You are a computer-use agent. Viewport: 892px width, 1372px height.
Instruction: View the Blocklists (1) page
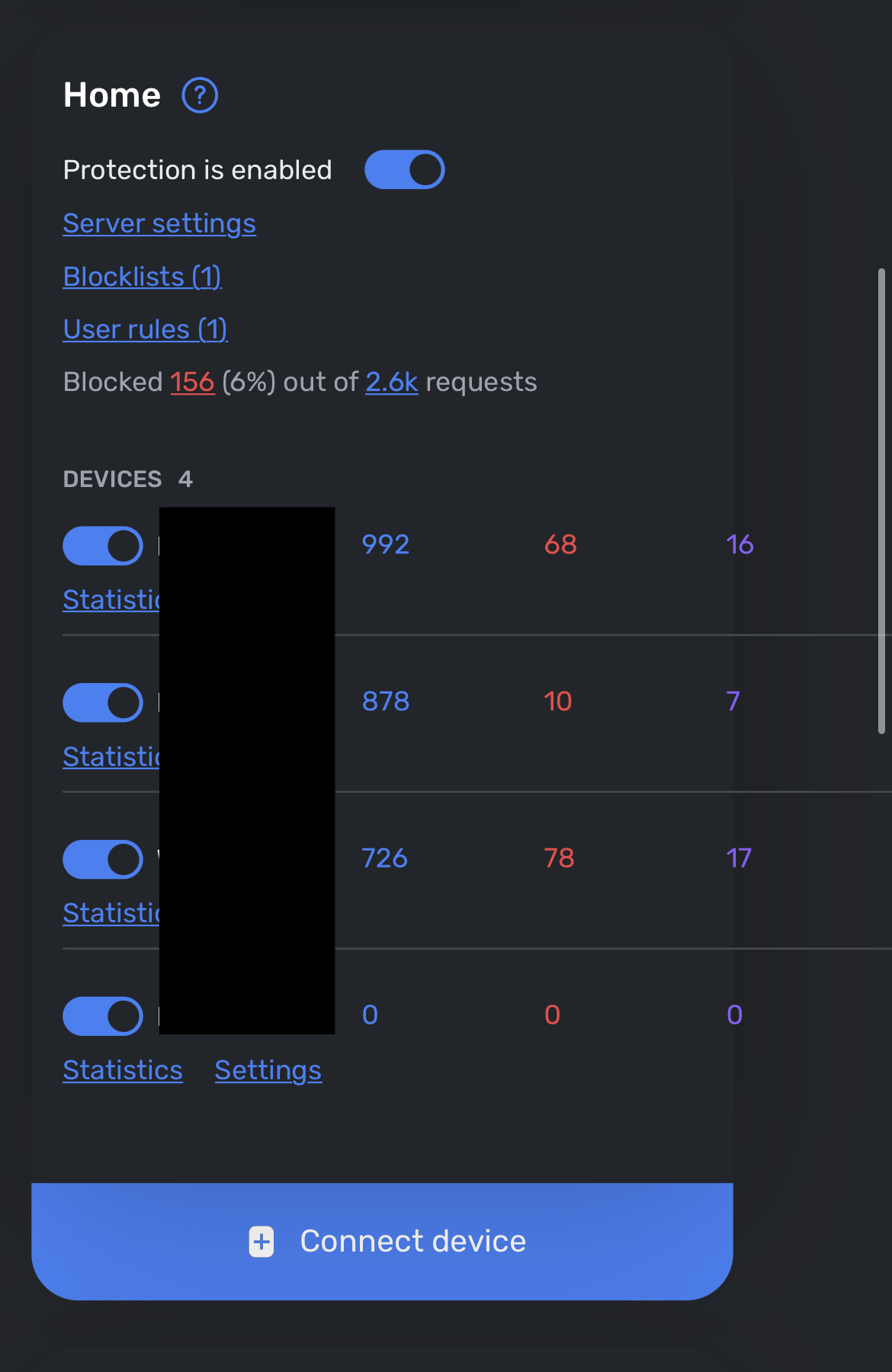142,276
